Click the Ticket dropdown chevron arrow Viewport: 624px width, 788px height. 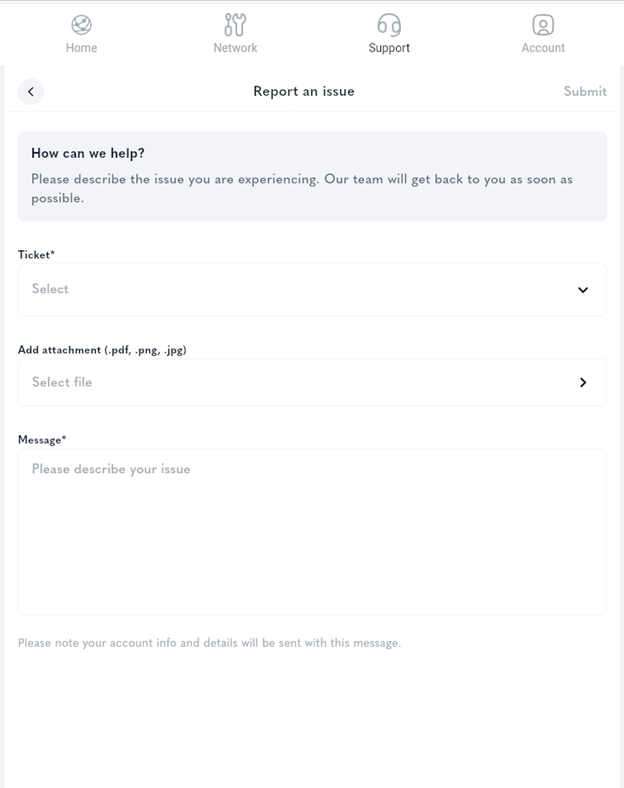tap(583, 290)
